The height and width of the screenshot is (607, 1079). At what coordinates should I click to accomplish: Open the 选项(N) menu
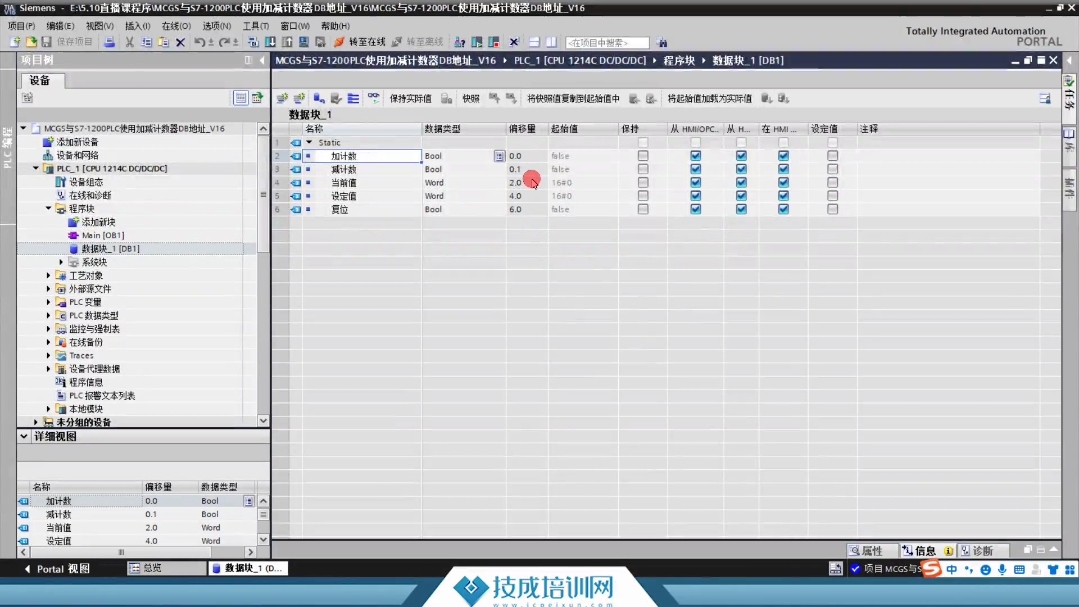click(217, 26)
